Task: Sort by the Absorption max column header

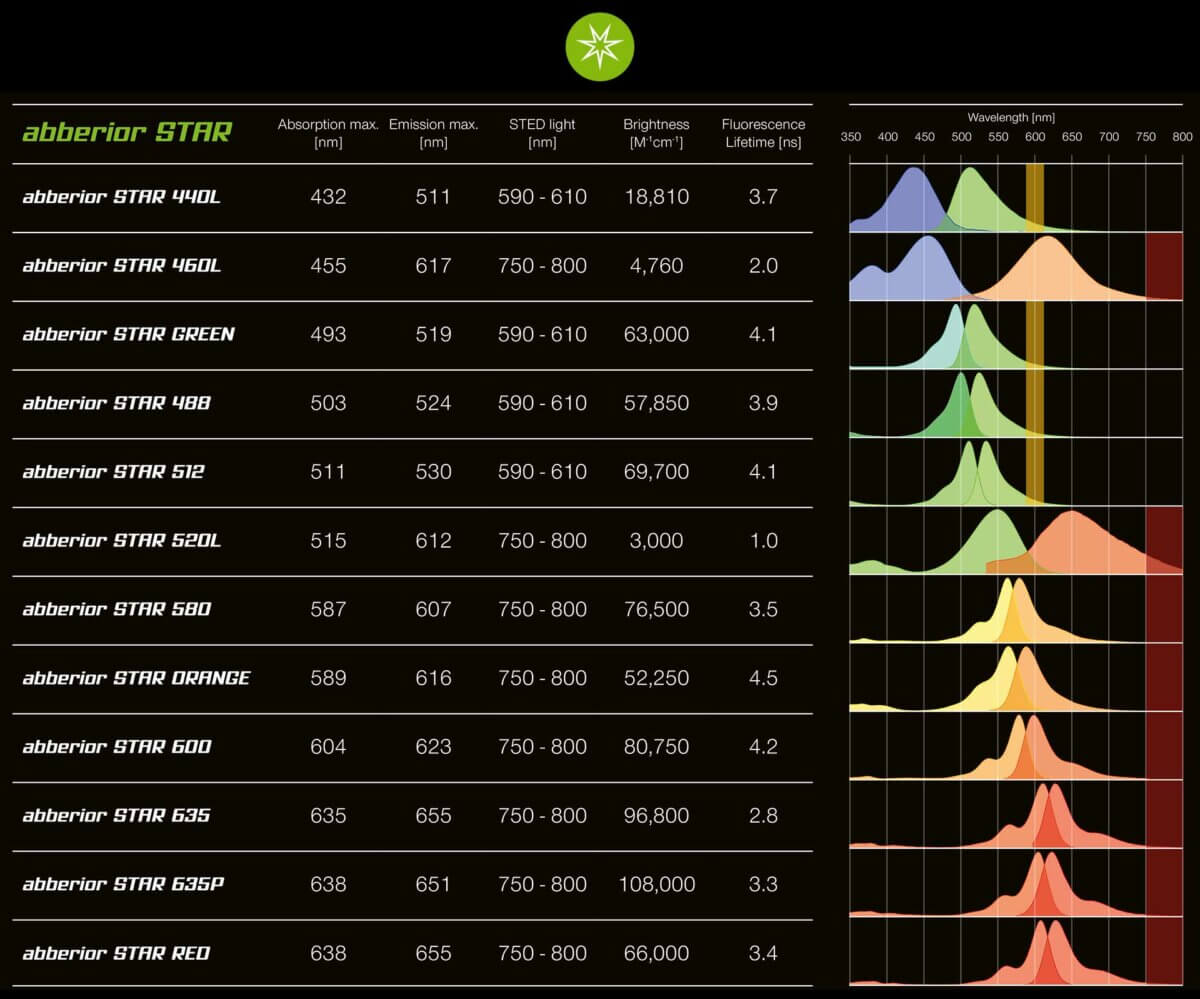Action: pyautogui.click(x=327, y=131)
